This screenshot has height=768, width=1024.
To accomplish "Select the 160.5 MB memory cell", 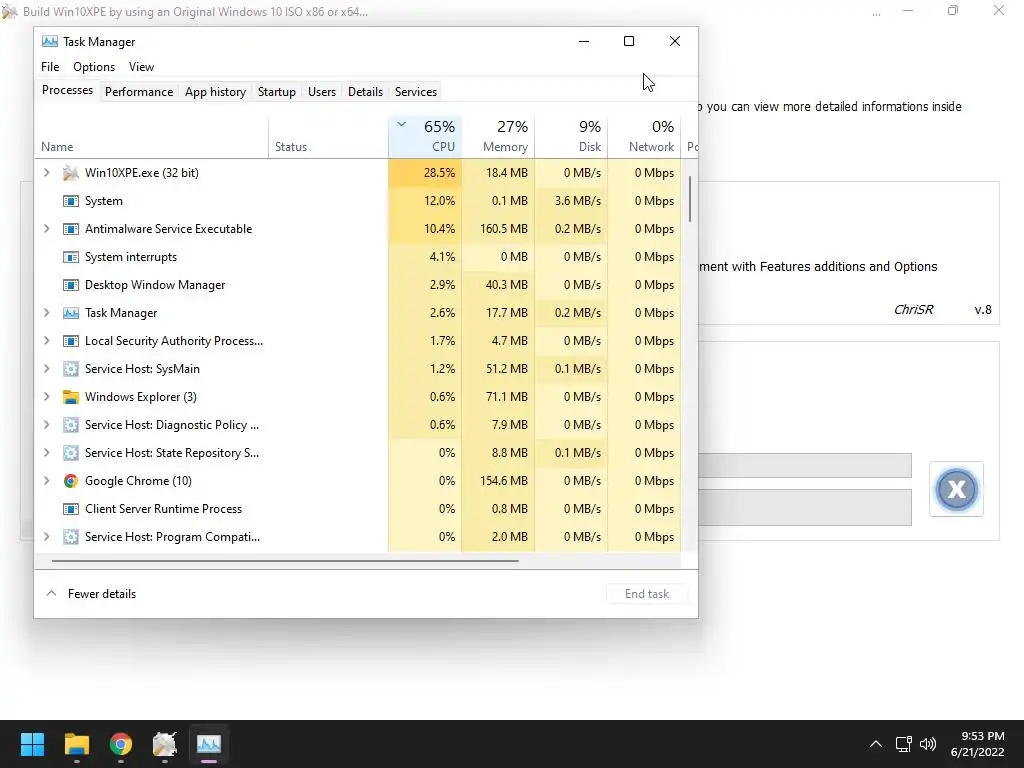I will [498, 229].
